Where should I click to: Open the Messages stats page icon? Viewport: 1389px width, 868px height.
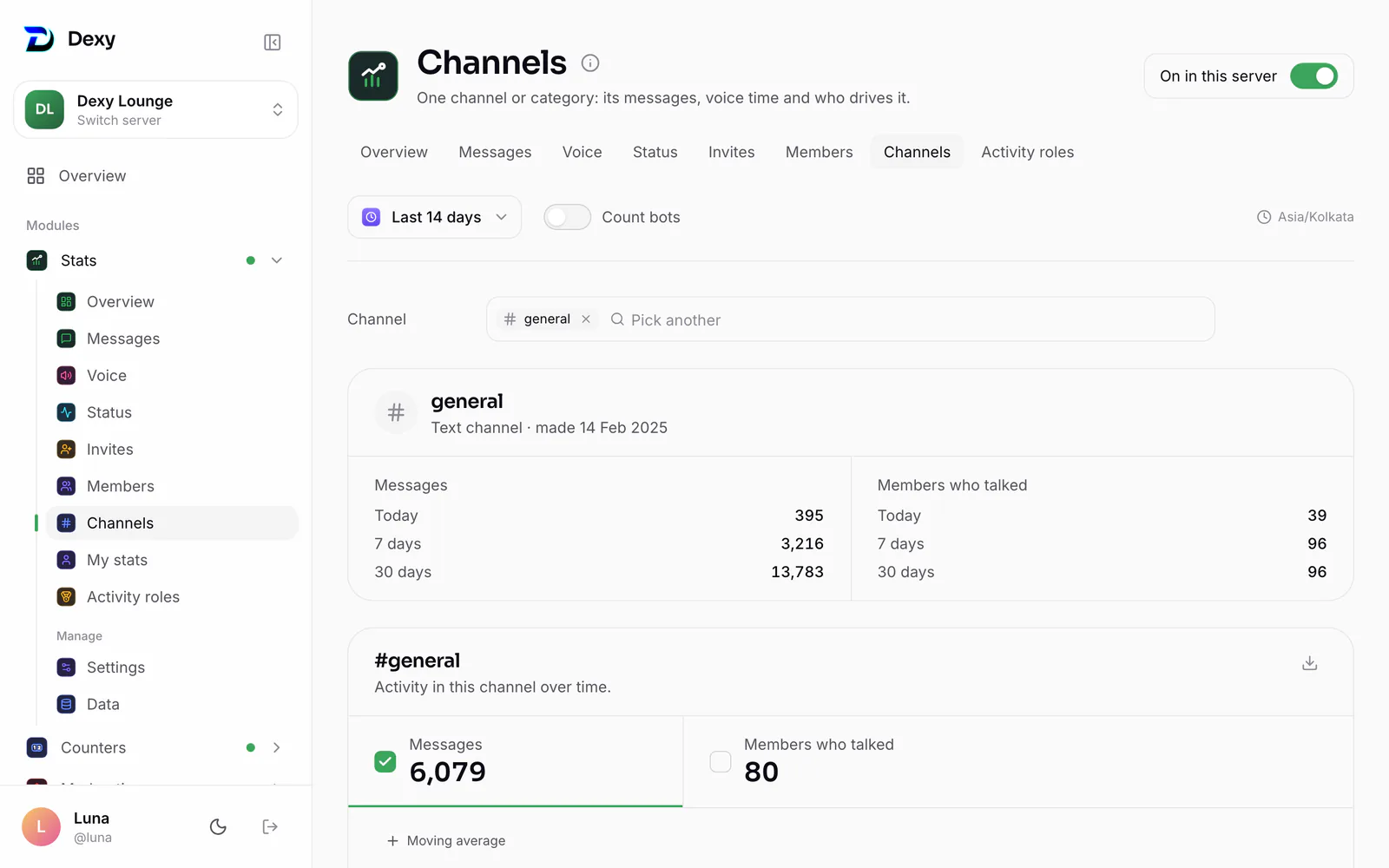tap(66, 339)
